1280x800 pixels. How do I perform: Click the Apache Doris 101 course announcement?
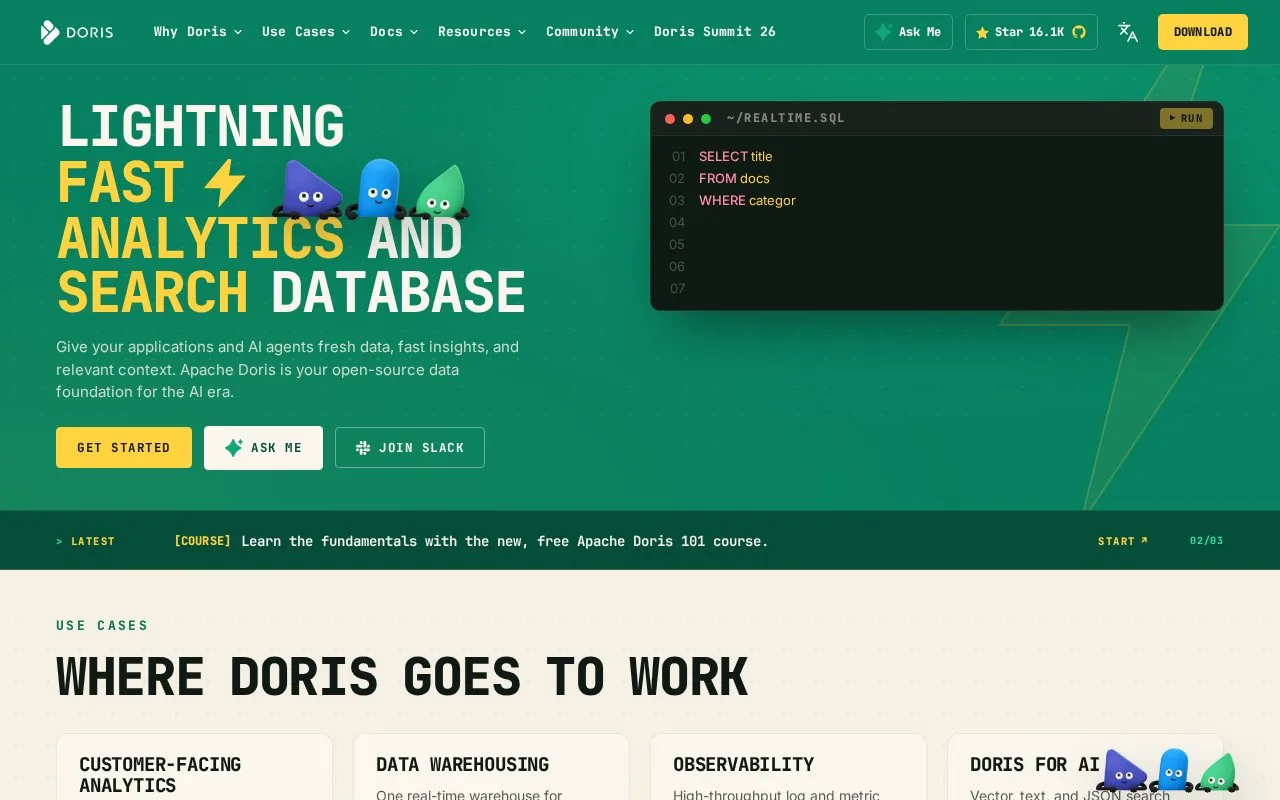(505, 541)
